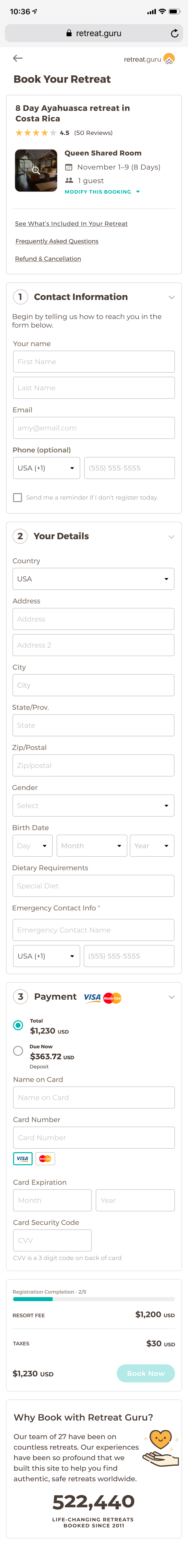188x1568 pixels.
Task: Open the Retreat Guru logo icon
Action: 169,59
